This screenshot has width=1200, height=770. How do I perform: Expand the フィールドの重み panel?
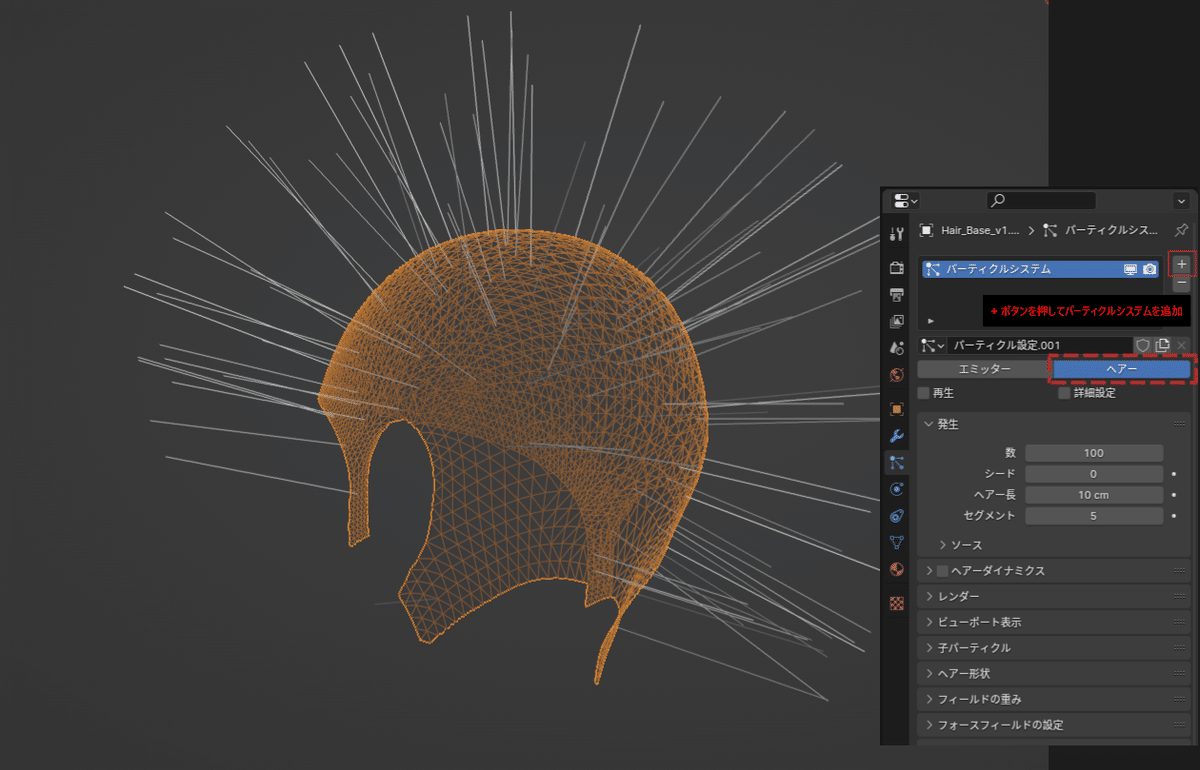point(928,699)
